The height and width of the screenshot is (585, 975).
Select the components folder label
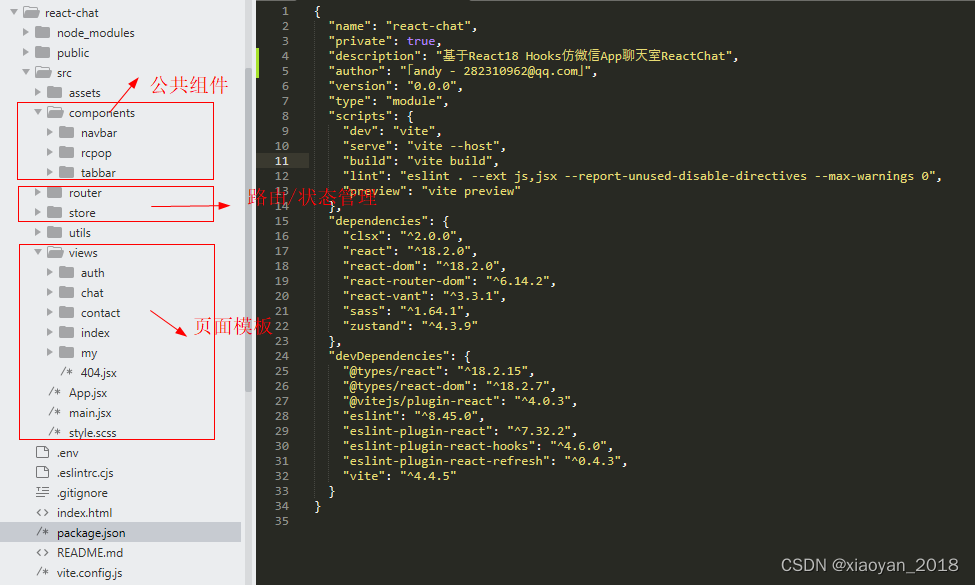pyautogui.click(x=101, y=113)
